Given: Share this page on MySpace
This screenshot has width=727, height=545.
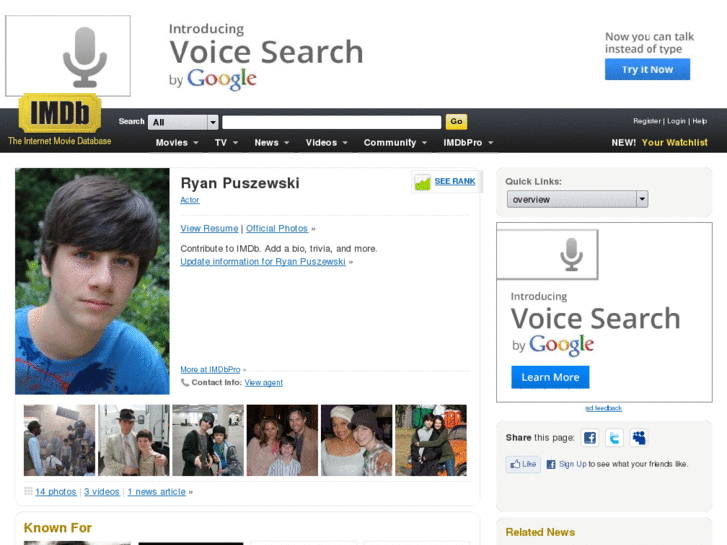Looking at the screenshot, I should [x=639, y=437].
